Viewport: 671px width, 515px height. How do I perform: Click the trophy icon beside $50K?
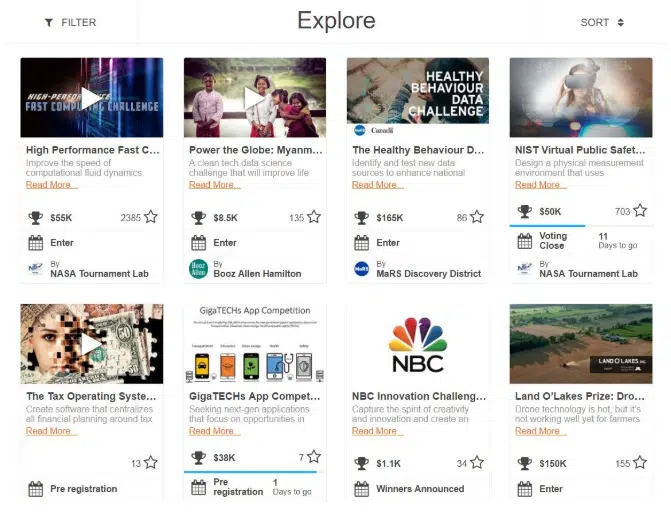[525, 211]
